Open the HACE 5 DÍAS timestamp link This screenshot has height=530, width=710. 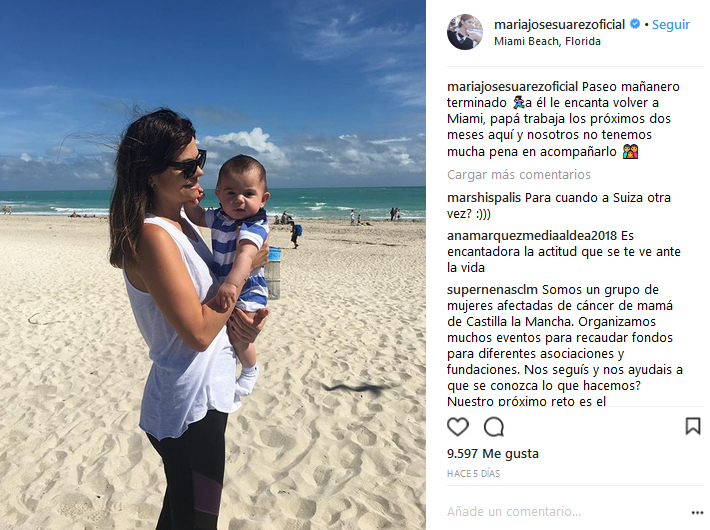(x=473, y=474)
